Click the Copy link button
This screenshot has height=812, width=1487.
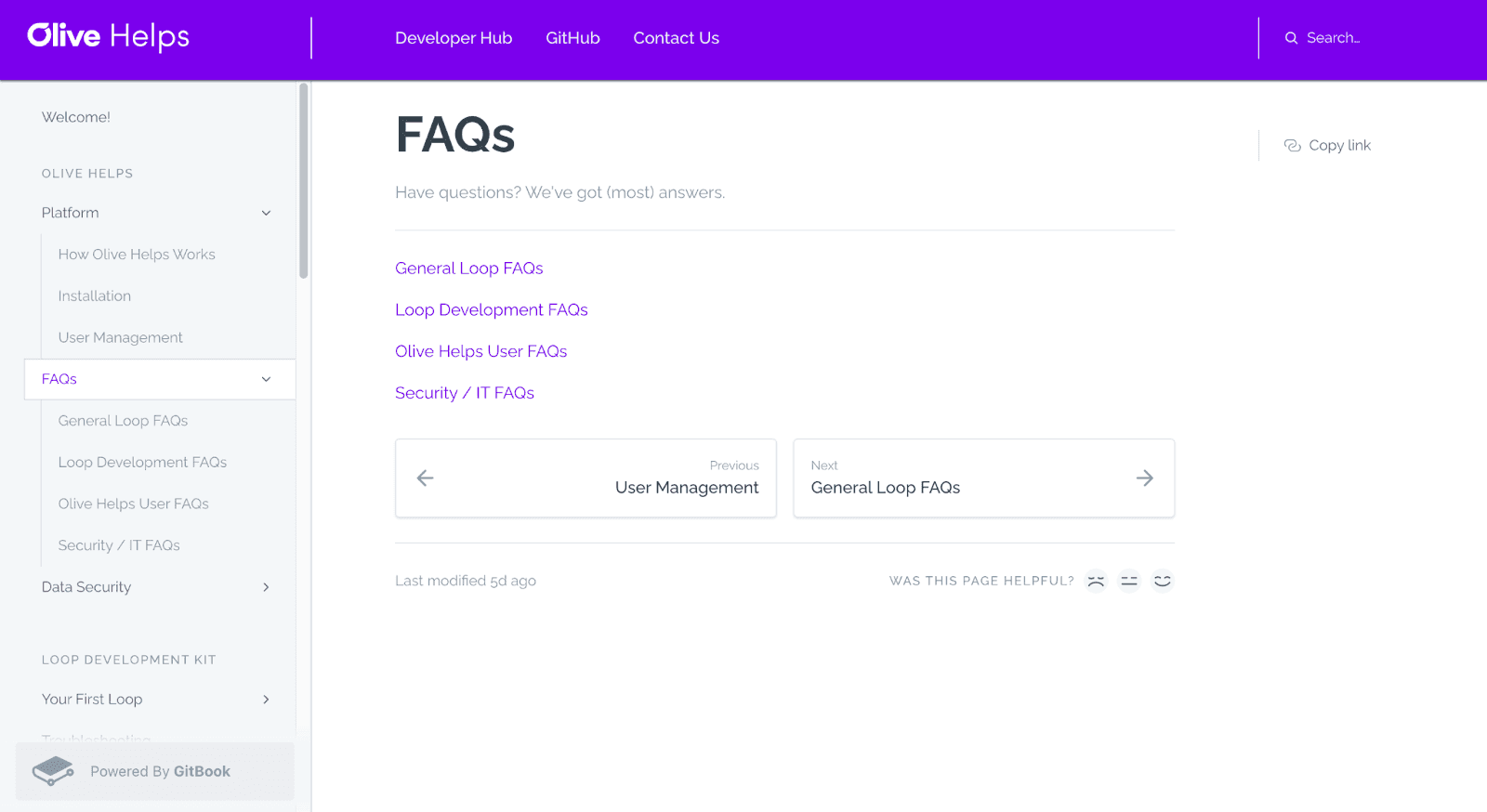pyautogui.click(x=1327, y=146)
